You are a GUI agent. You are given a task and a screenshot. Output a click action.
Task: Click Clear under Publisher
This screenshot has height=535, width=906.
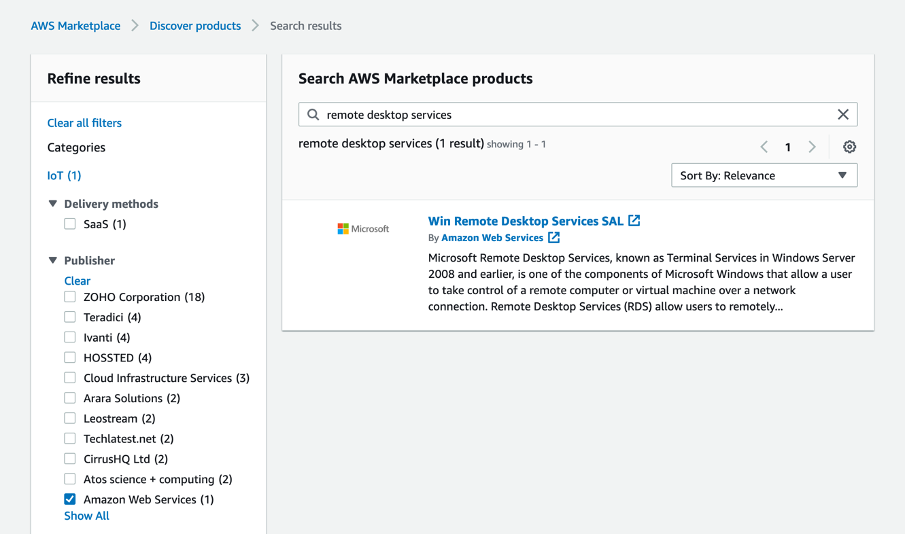(77, 281)
